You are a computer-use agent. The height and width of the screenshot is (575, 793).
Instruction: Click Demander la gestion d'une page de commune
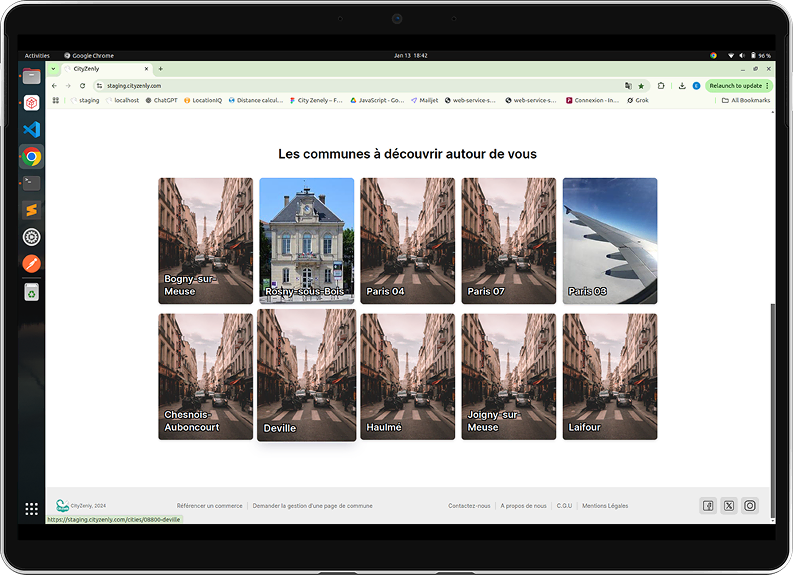(313, 506)
